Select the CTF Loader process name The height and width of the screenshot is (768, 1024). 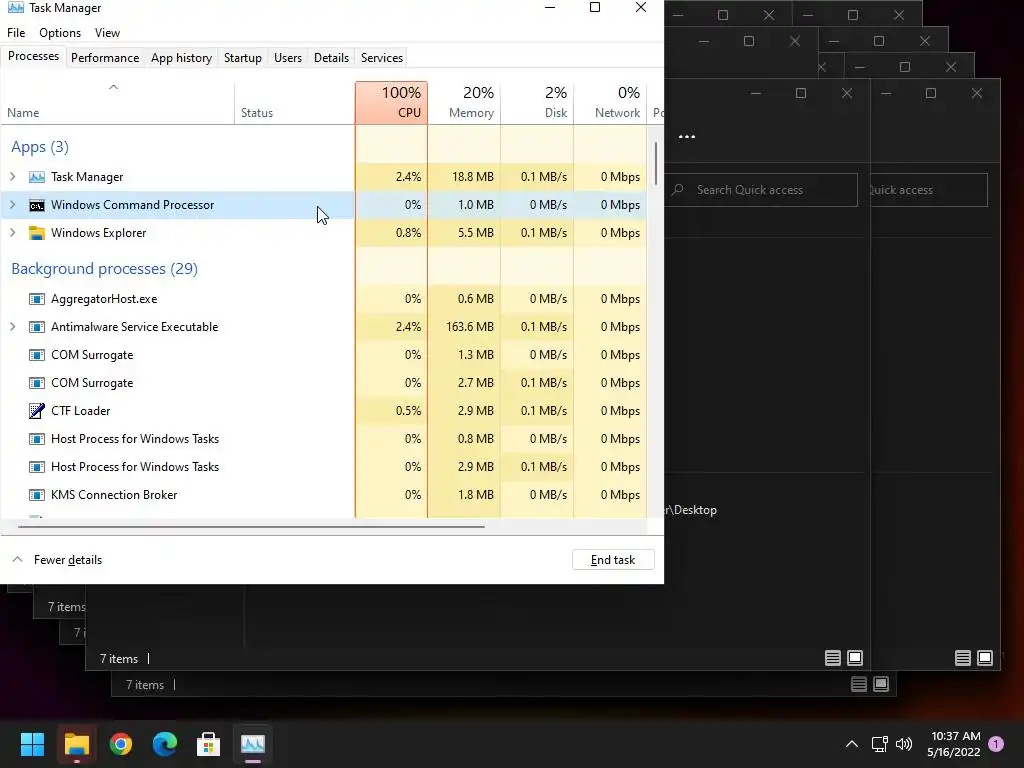point(80,411)
